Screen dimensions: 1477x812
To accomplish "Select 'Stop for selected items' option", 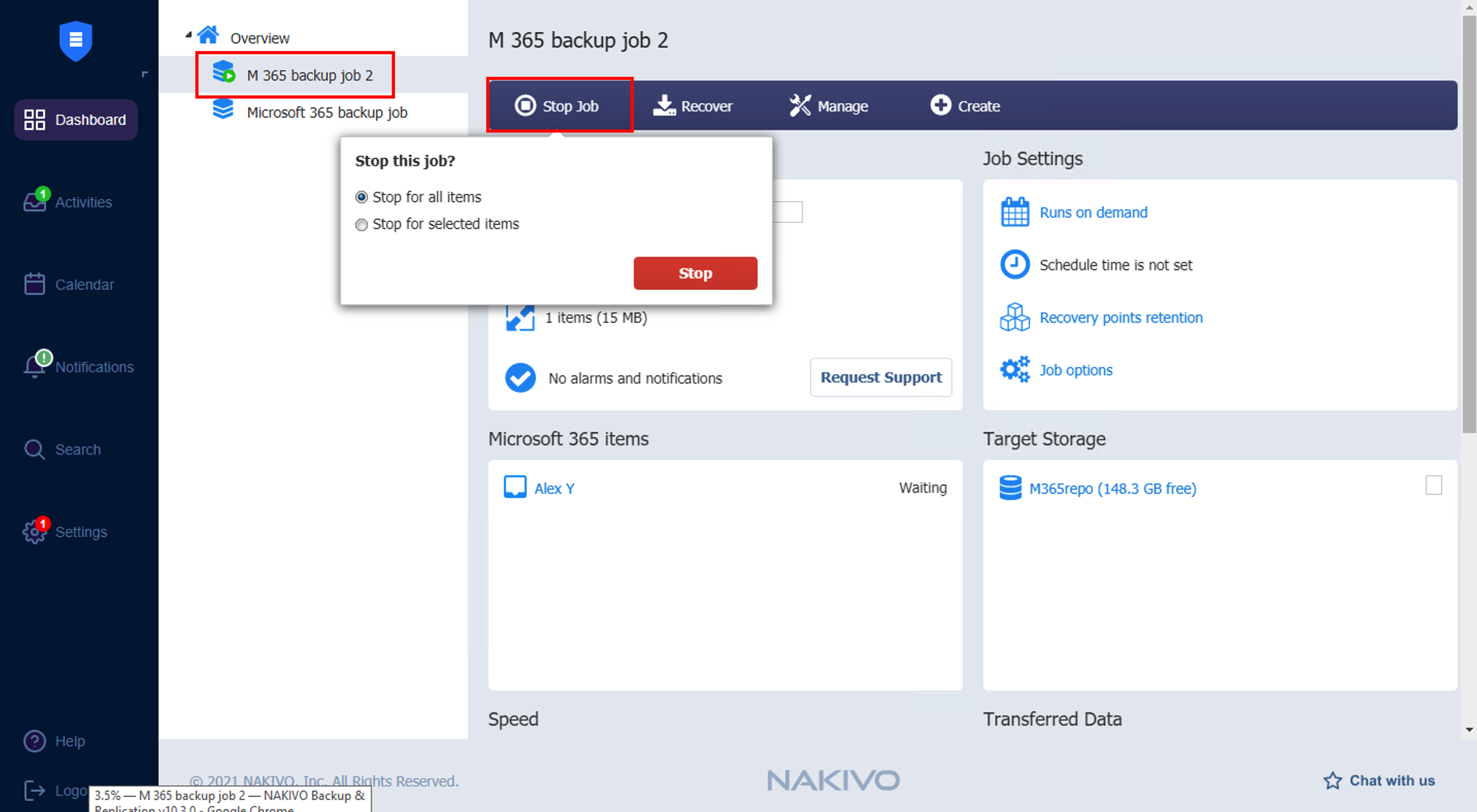I will coord(361,225).
